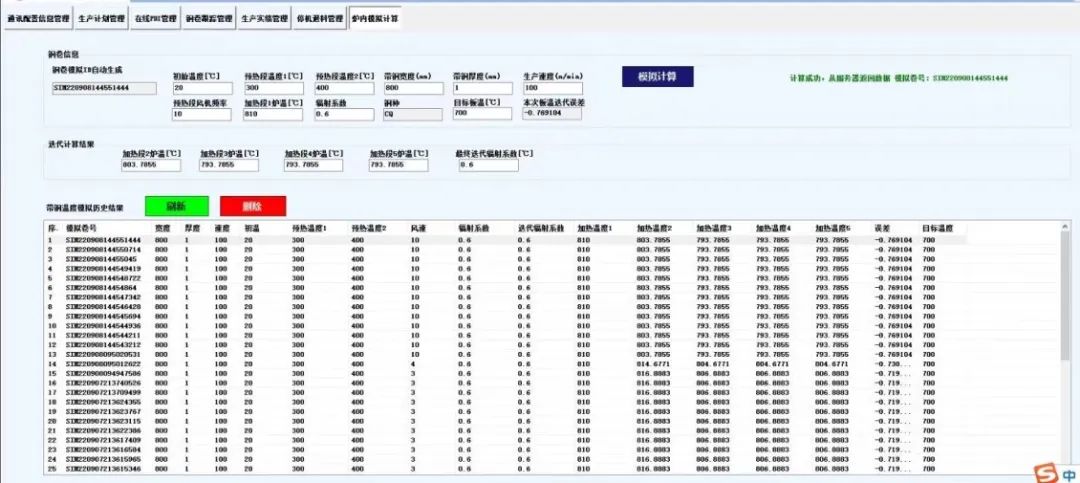Click the scrollbar up arrow of history table
This screenshot has width=1080, height=483.
pos(1066,226)
